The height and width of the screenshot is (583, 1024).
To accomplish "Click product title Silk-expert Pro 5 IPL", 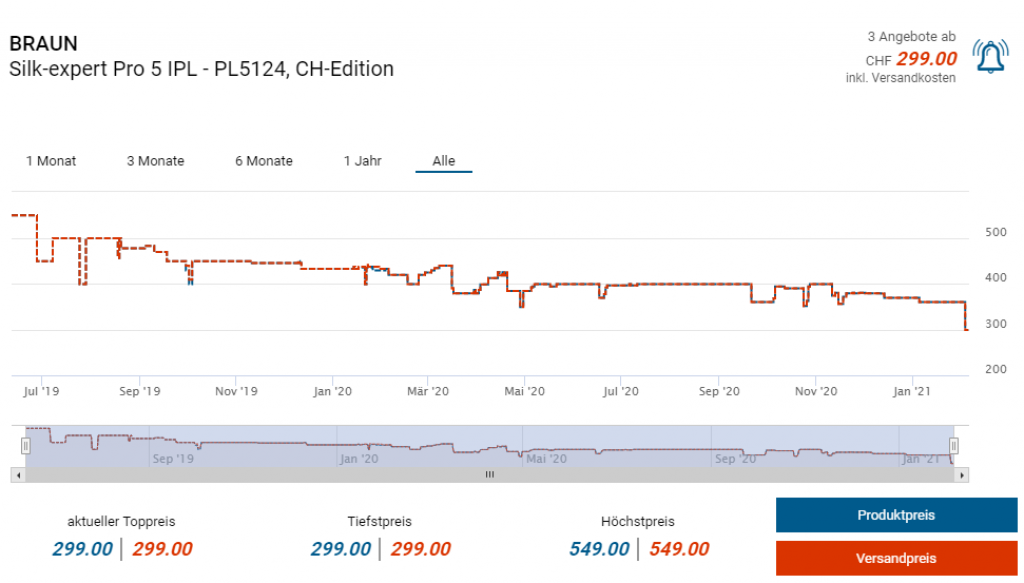I will (x=201, y=69).
